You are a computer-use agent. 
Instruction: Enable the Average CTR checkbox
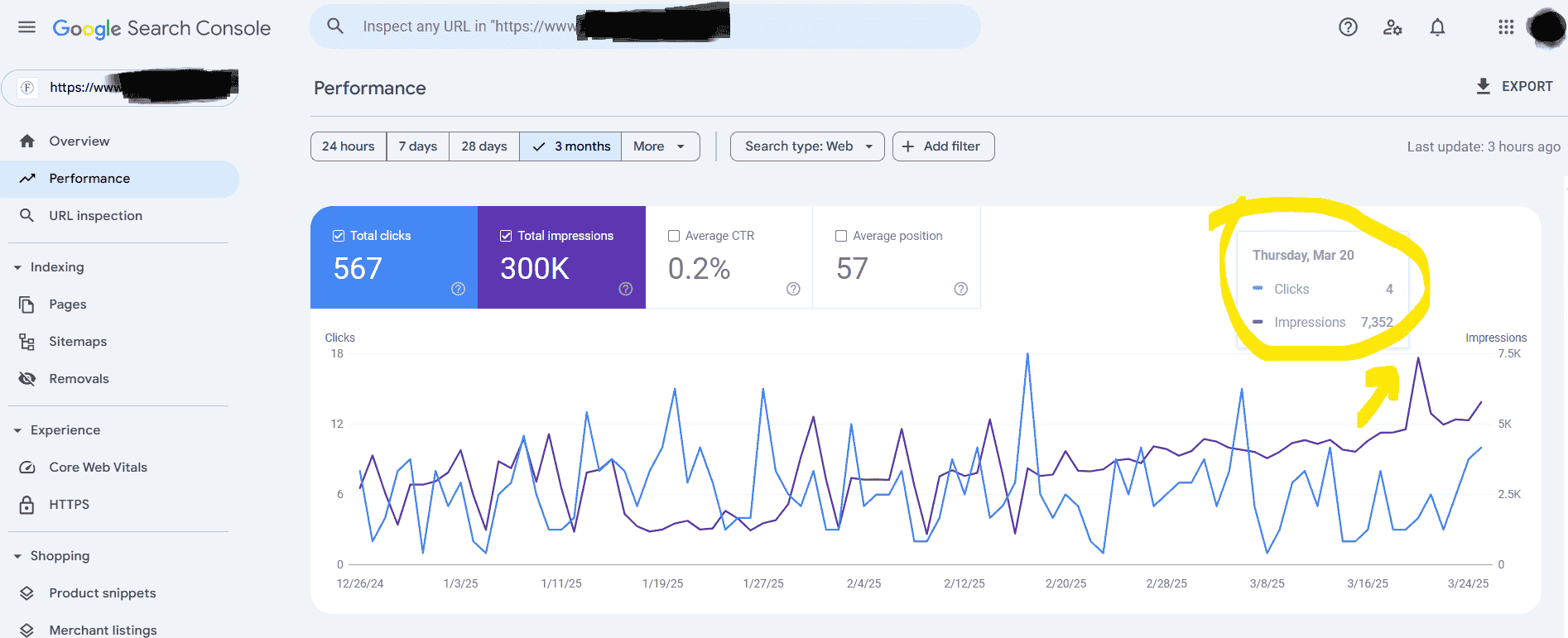[674, 236]
